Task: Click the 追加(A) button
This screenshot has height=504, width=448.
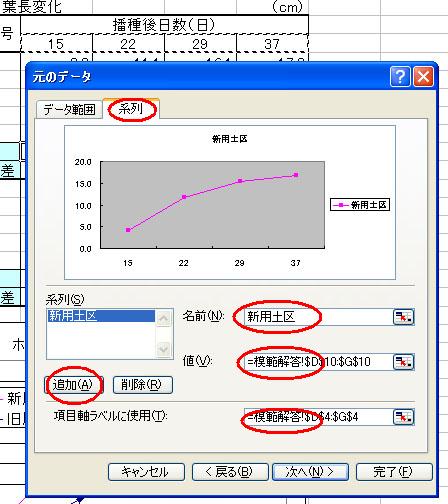Action: tap(73, 385)
